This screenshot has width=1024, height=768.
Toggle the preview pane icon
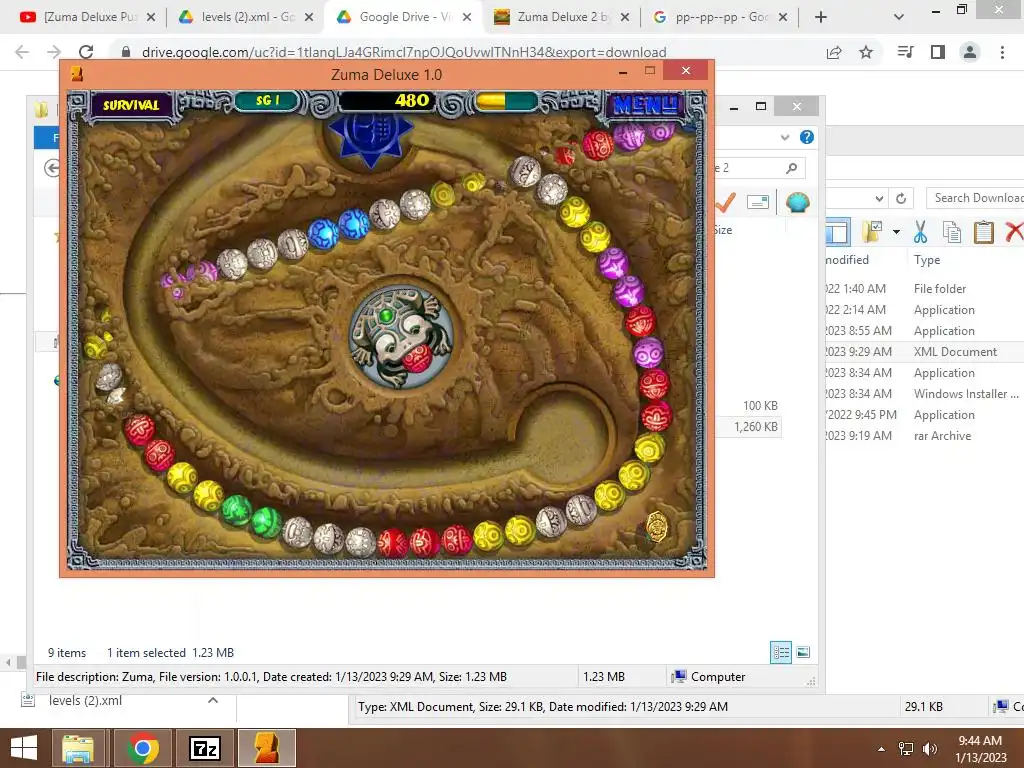pyautogui.click(x=838, y=232)
